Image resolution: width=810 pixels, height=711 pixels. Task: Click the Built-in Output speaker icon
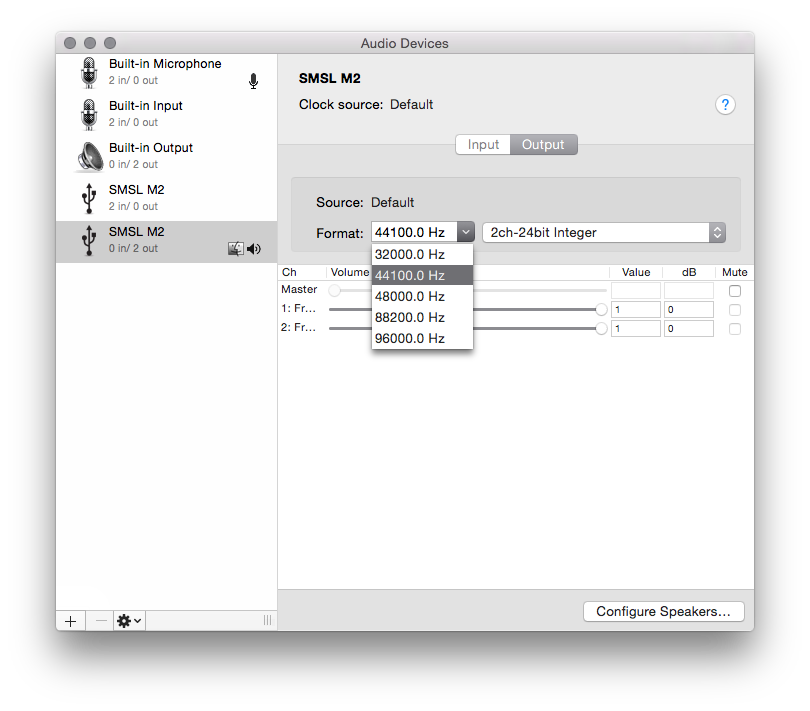[x=90, y=157]
